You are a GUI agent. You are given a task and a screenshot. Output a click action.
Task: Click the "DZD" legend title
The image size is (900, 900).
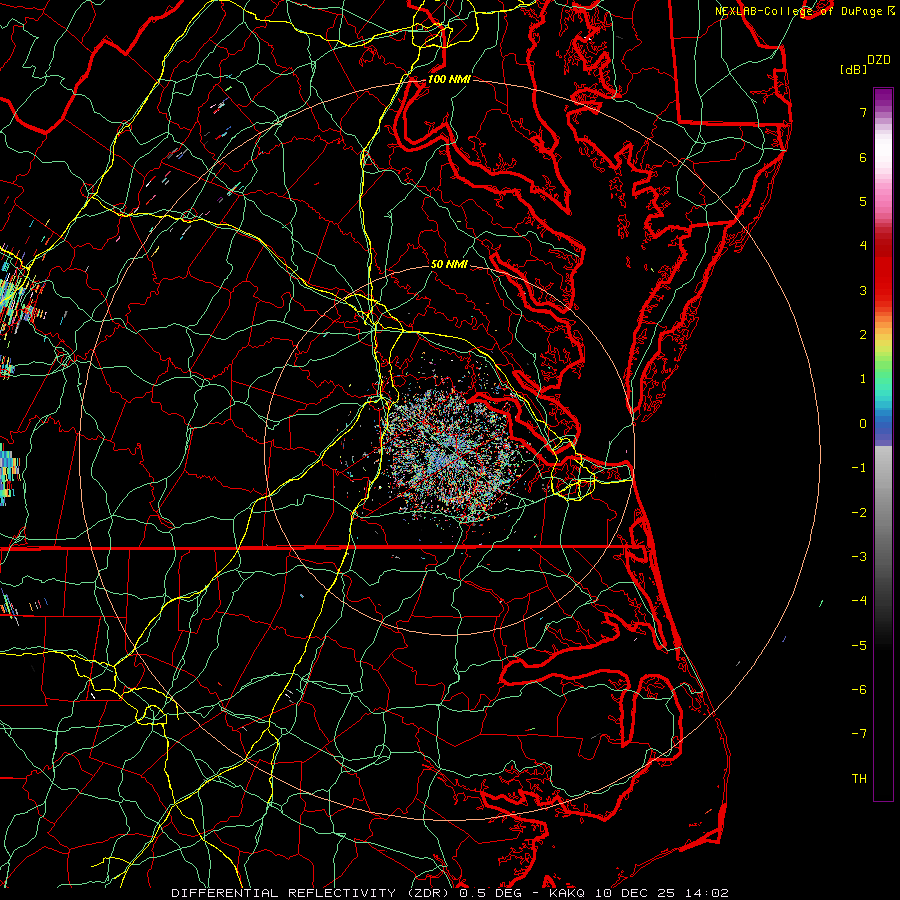pos(879,60)
